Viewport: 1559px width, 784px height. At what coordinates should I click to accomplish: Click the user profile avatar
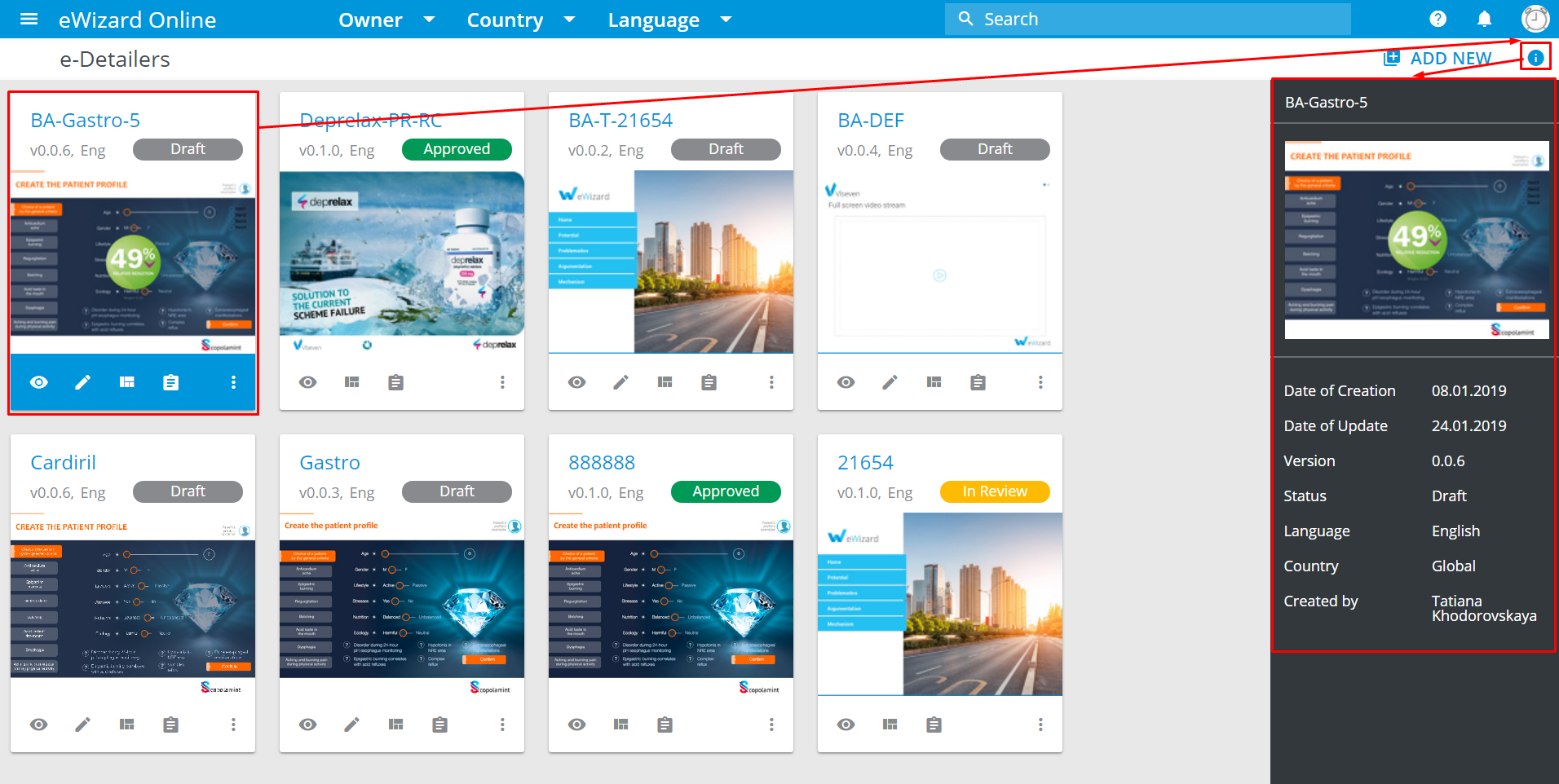[x=1535, y=19]
